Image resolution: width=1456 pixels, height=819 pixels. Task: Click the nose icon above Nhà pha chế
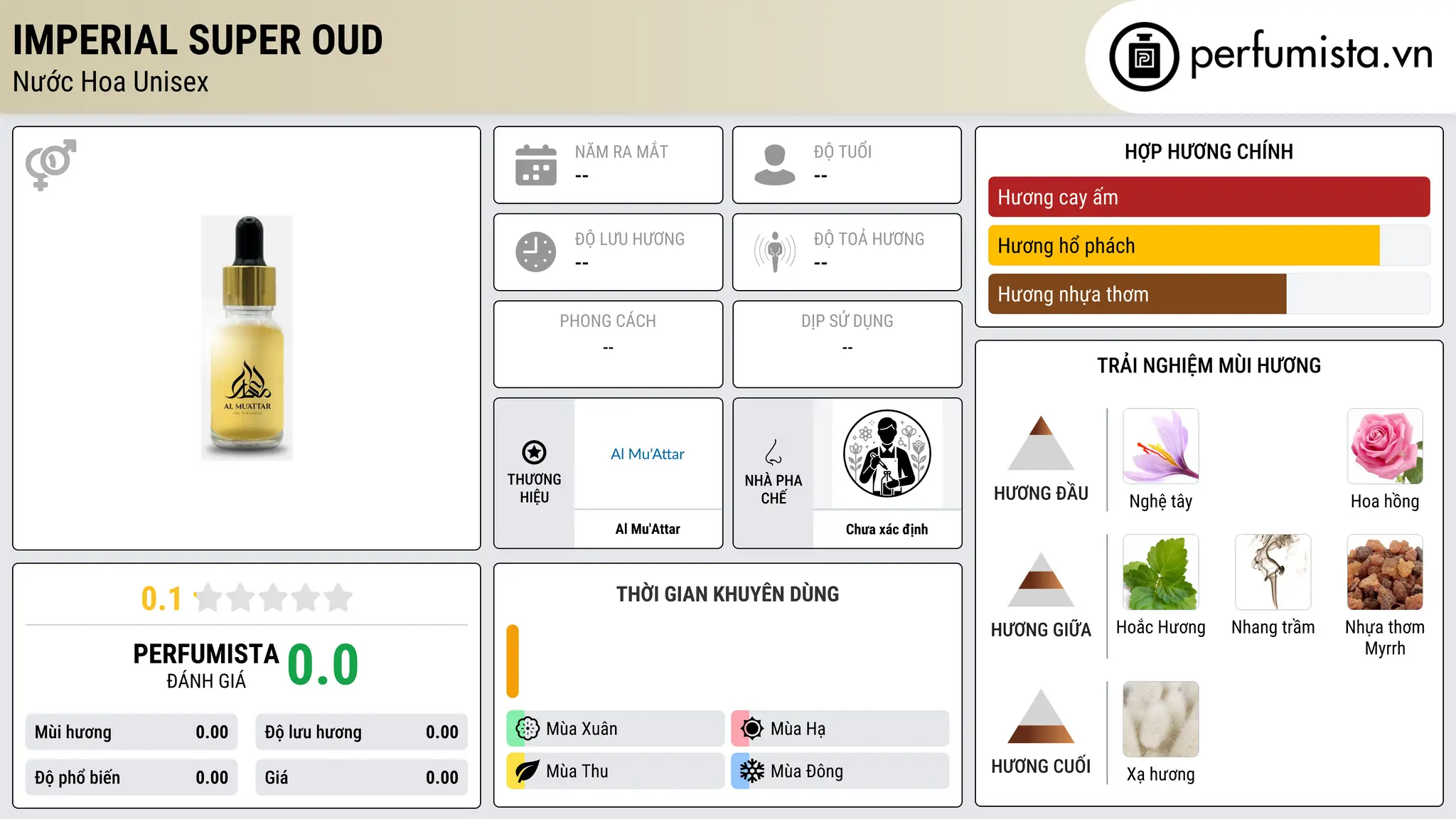coord(773,452)
